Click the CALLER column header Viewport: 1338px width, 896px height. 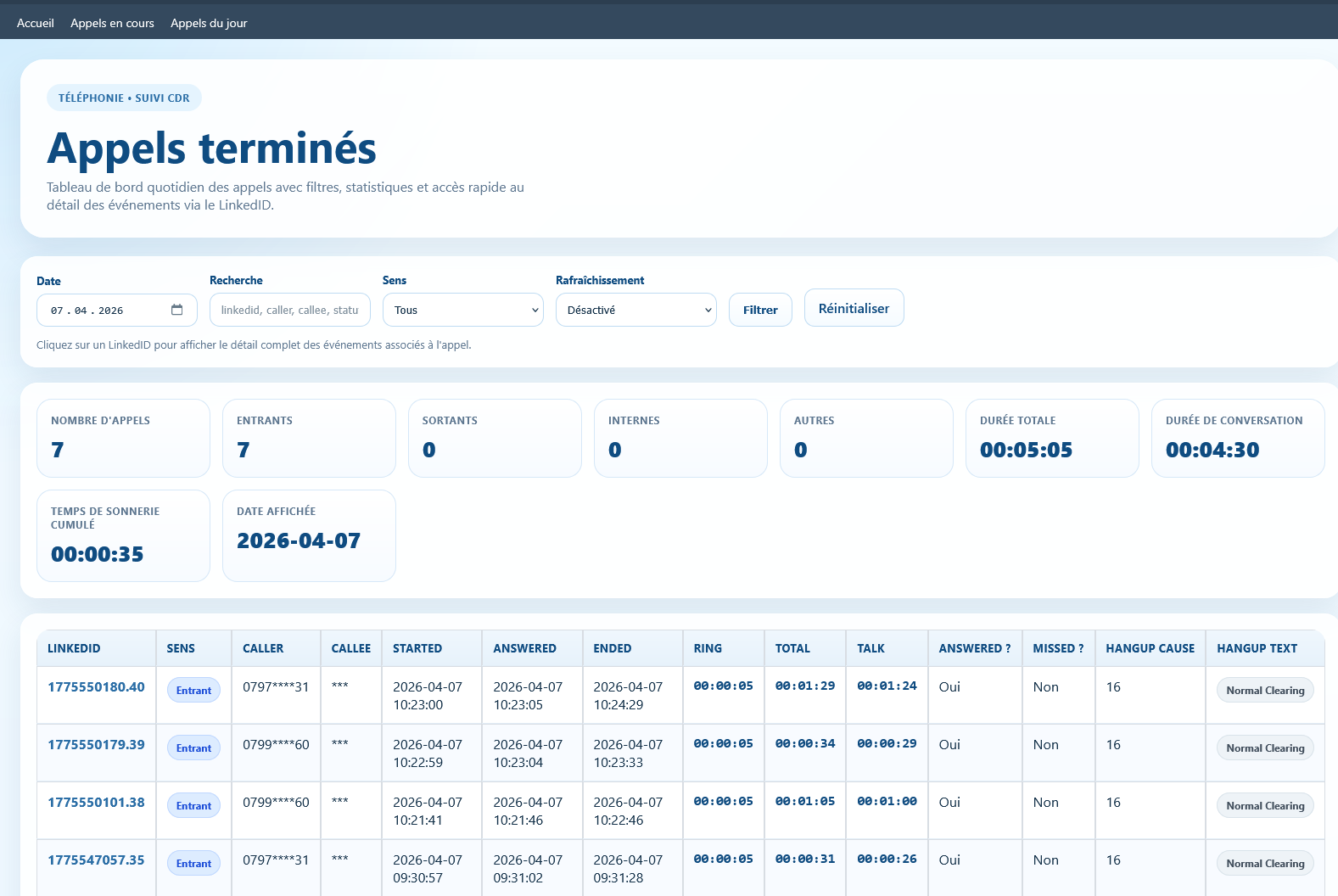point(277,648)
